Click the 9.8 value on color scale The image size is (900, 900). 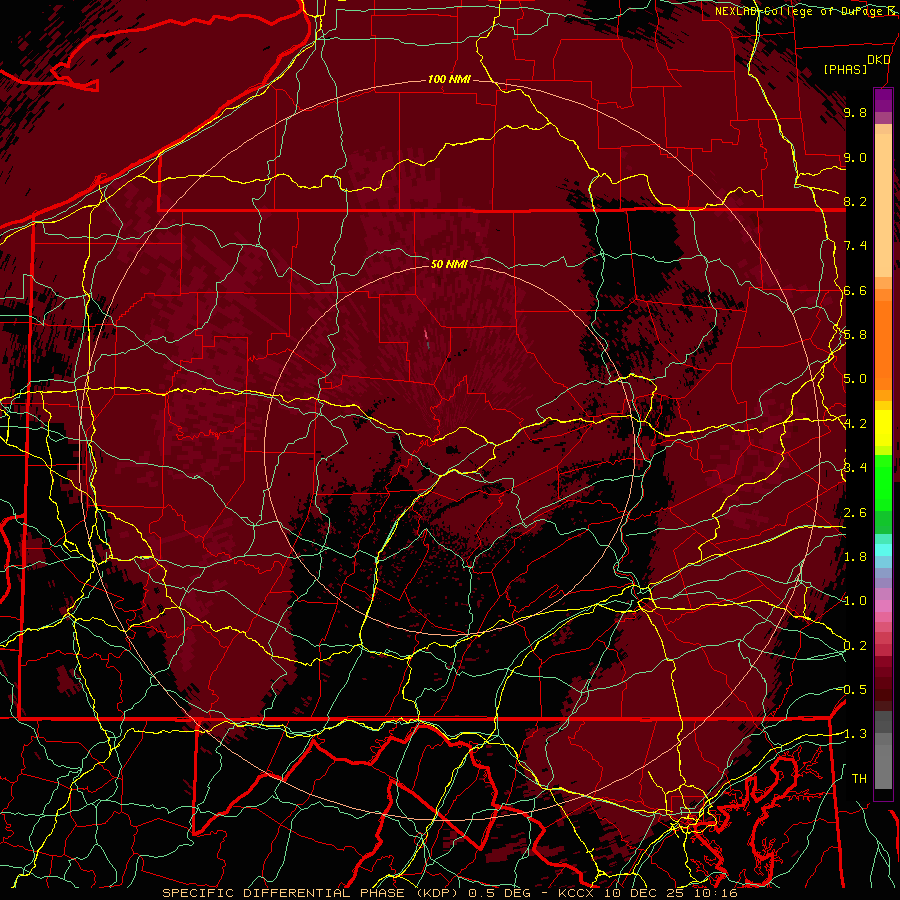pos(855,112)
